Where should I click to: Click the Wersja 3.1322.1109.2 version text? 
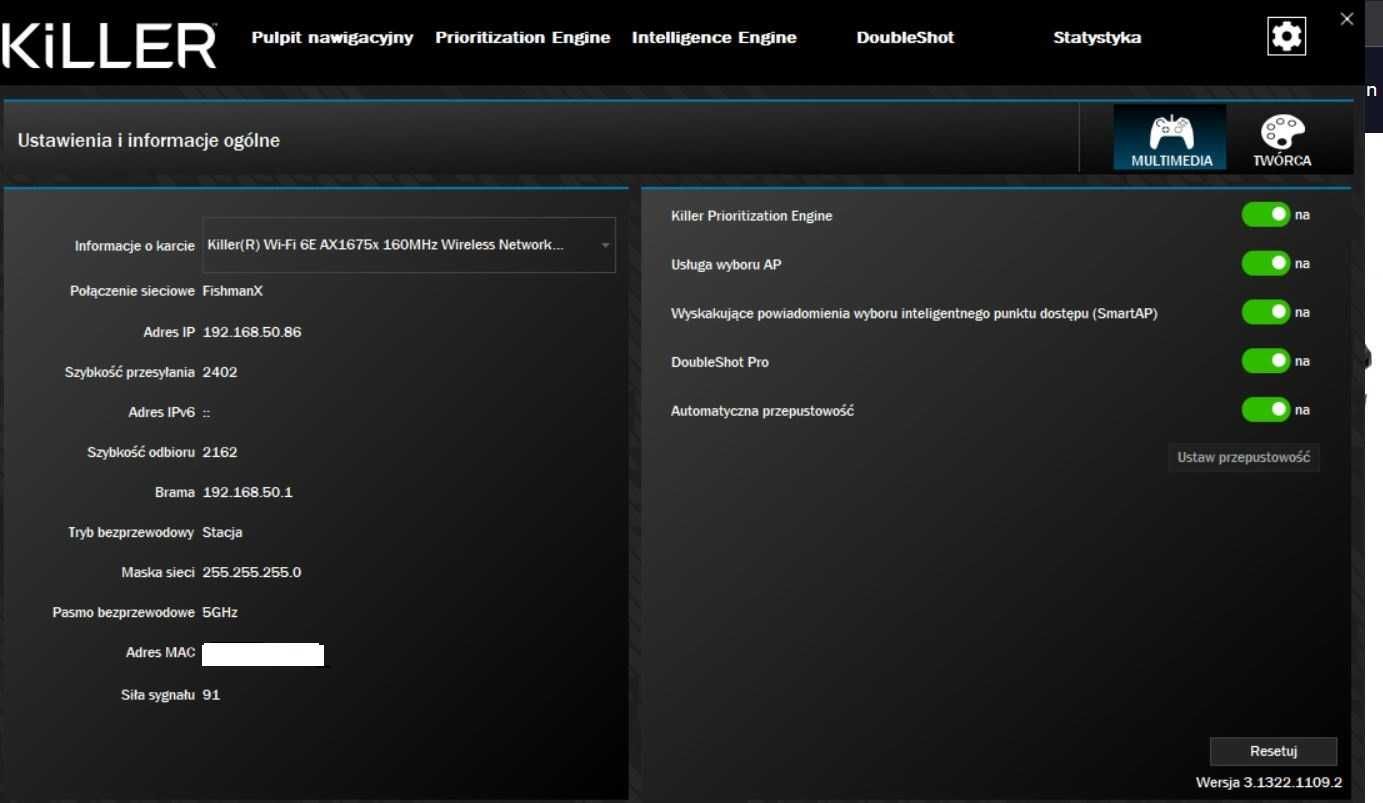pyautogui.click(x=1269, y=782)
